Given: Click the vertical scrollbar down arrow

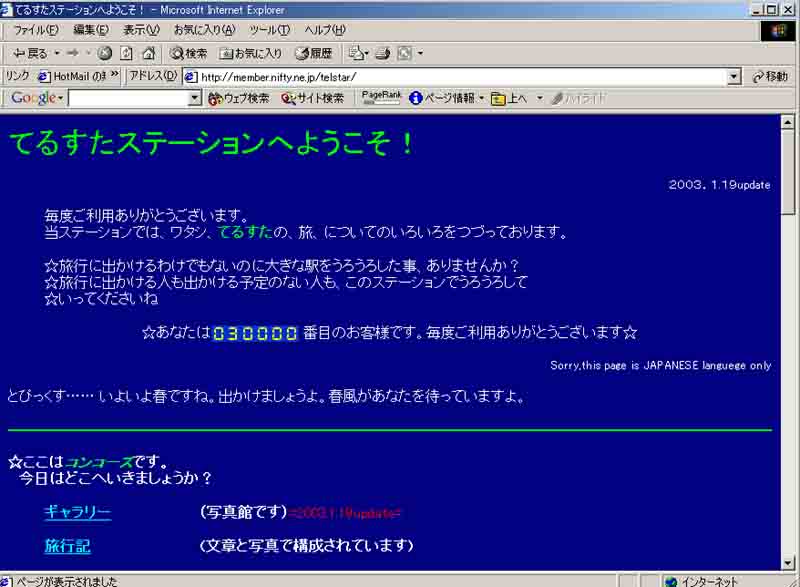Looking at the screenshot, I should click(x=788, y=563).
